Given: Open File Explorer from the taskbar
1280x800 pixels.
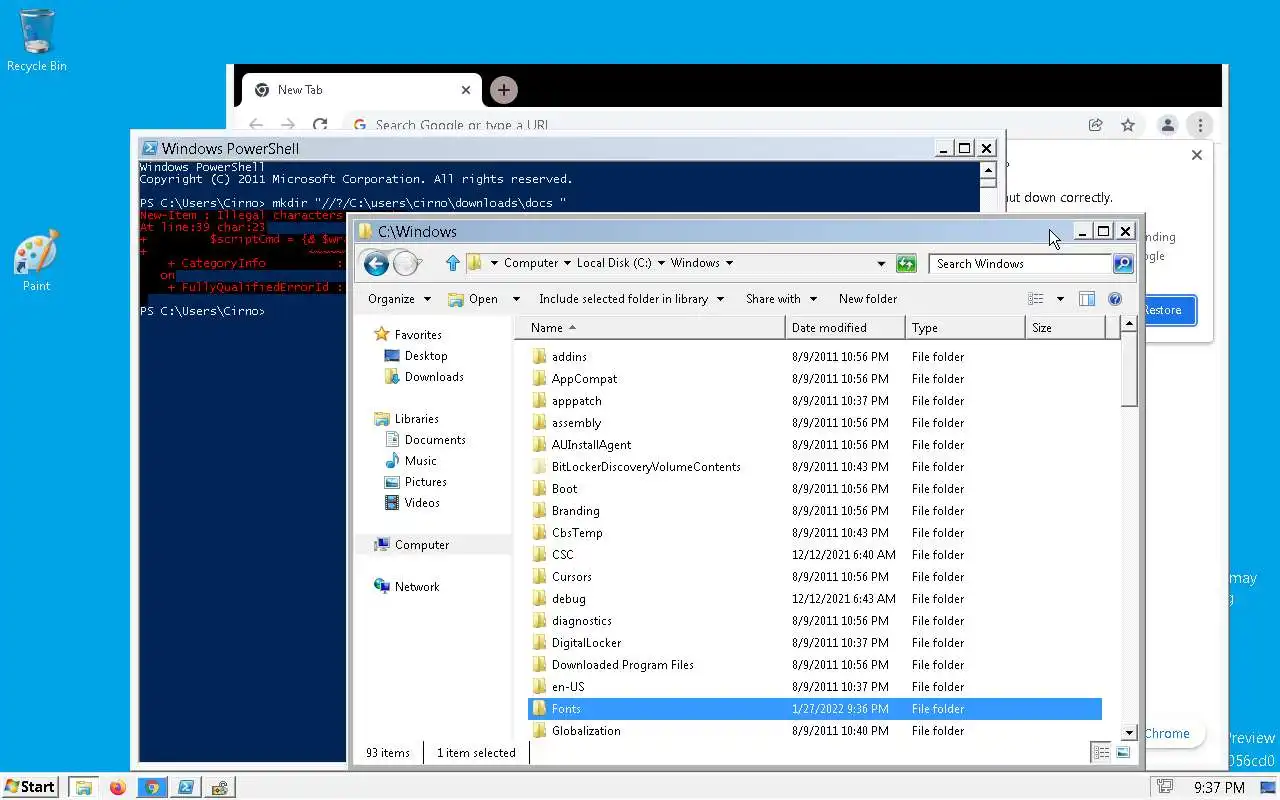Looking at the screenshot, I should coord(84,787).
